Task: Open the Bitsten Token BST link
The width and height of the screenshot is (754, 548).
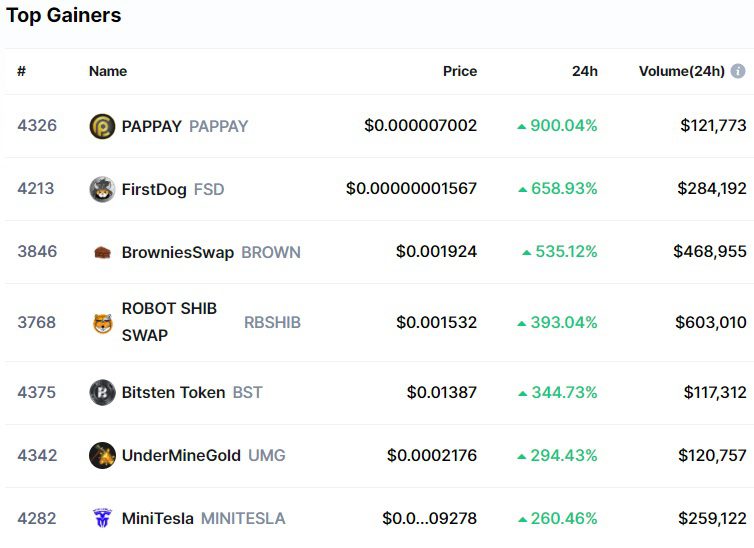Action: (192, 392)
